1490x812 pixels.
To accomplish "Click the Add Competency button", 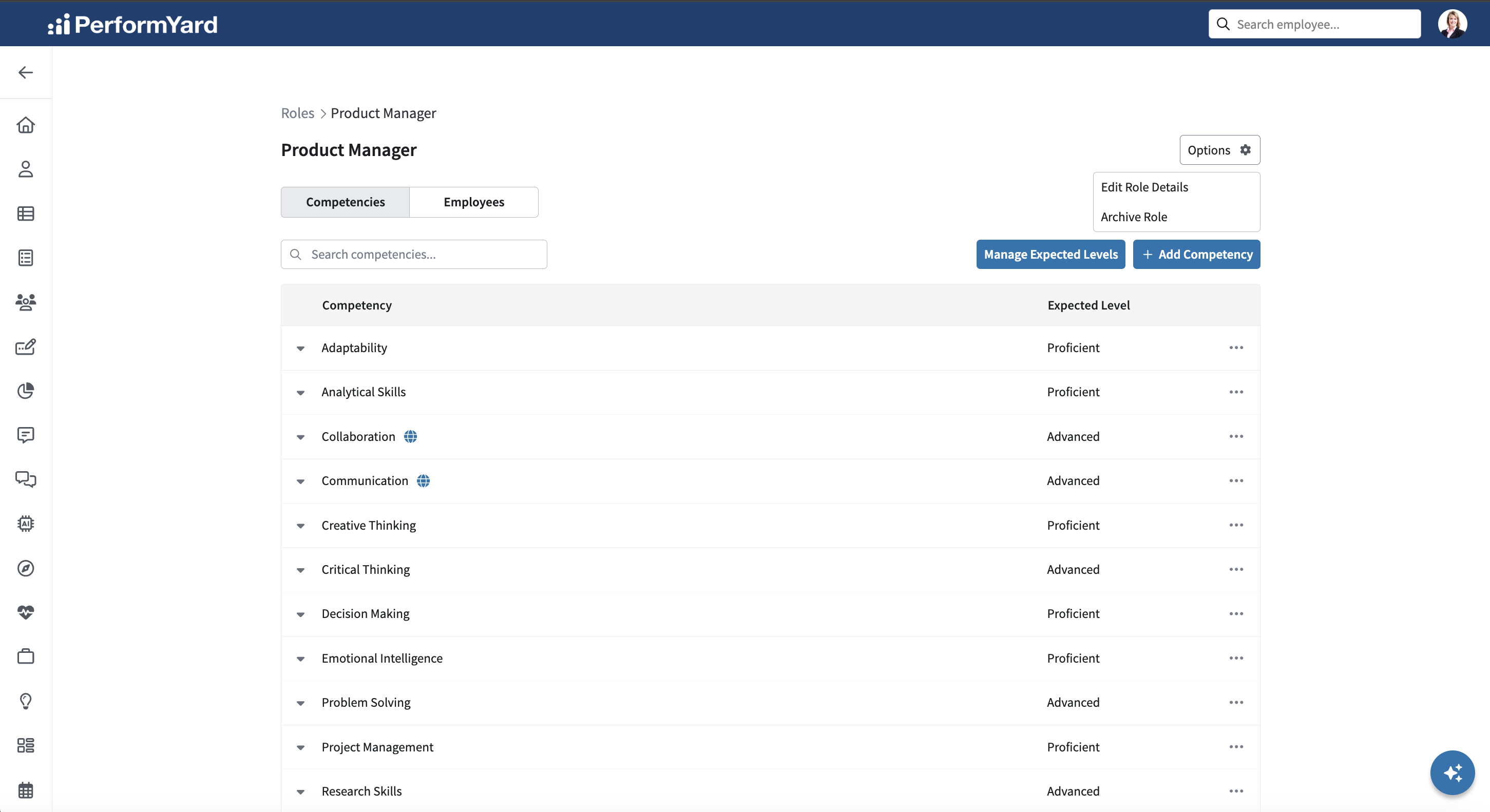I will click(x=1196, y=255).
